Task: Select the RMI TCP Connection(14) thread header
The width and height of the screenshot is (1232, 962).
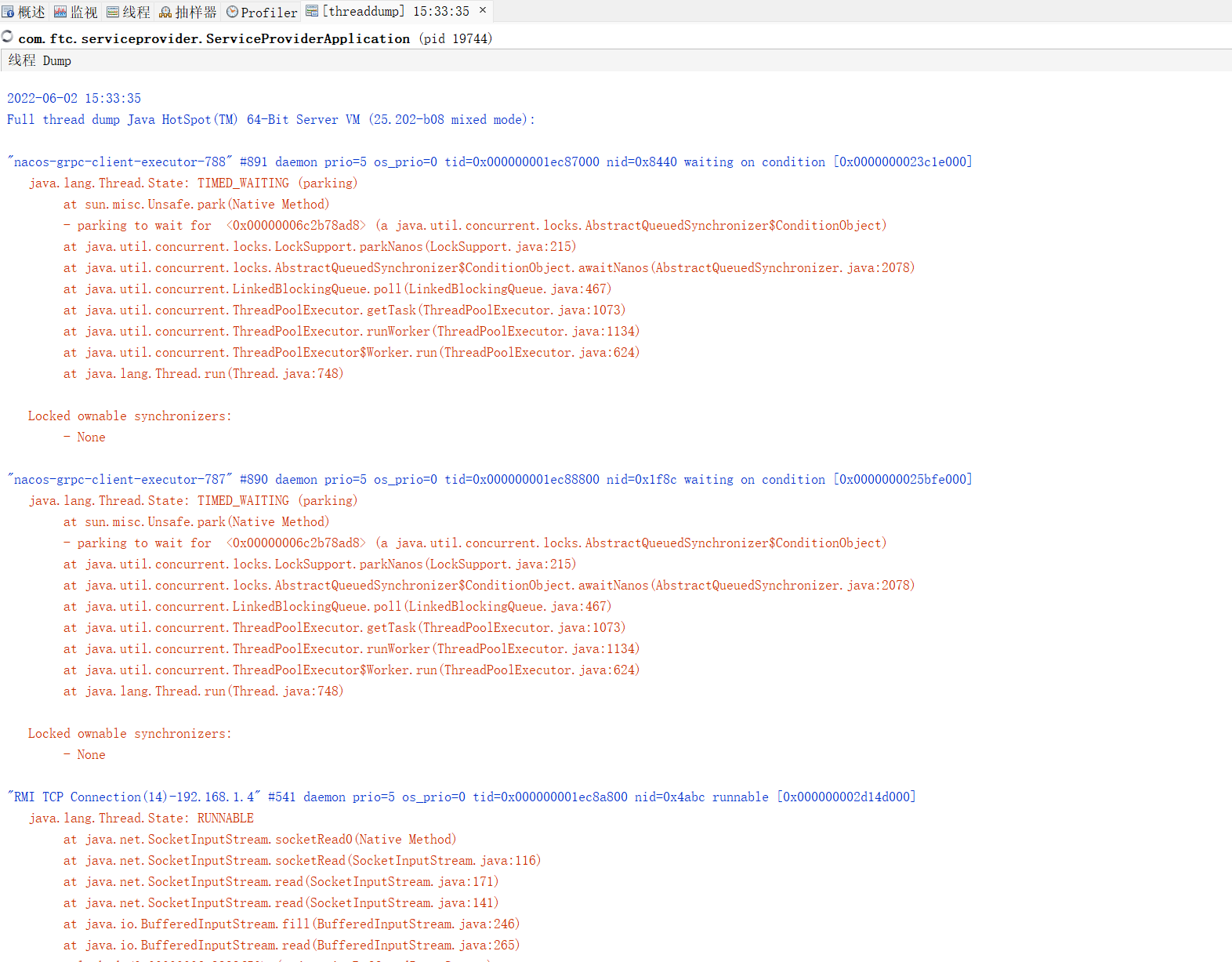Action: click(462, 797)
